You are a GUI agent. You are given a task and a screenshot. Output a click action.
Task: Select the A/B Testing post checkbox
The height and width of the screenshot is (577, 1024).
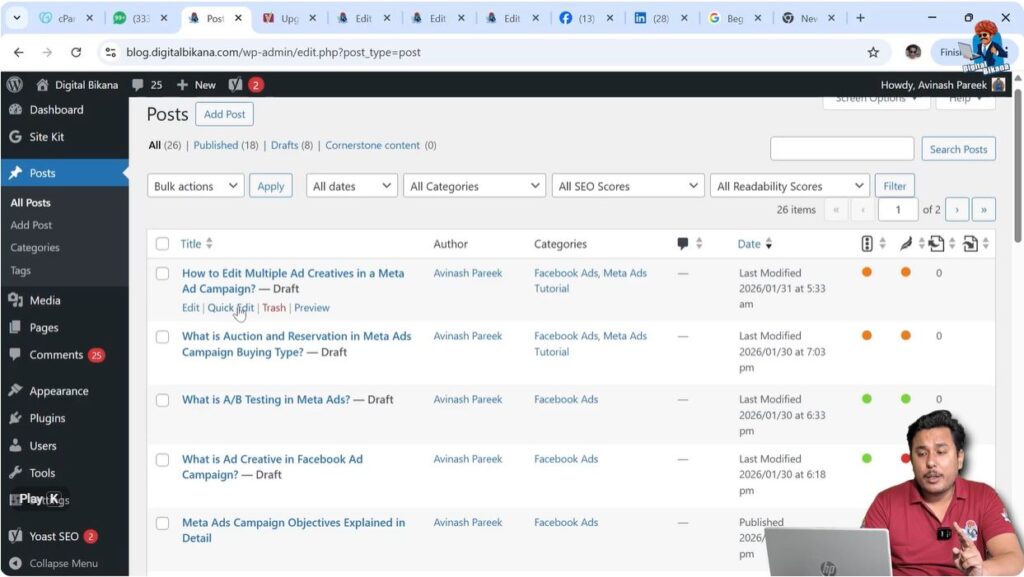162,399
